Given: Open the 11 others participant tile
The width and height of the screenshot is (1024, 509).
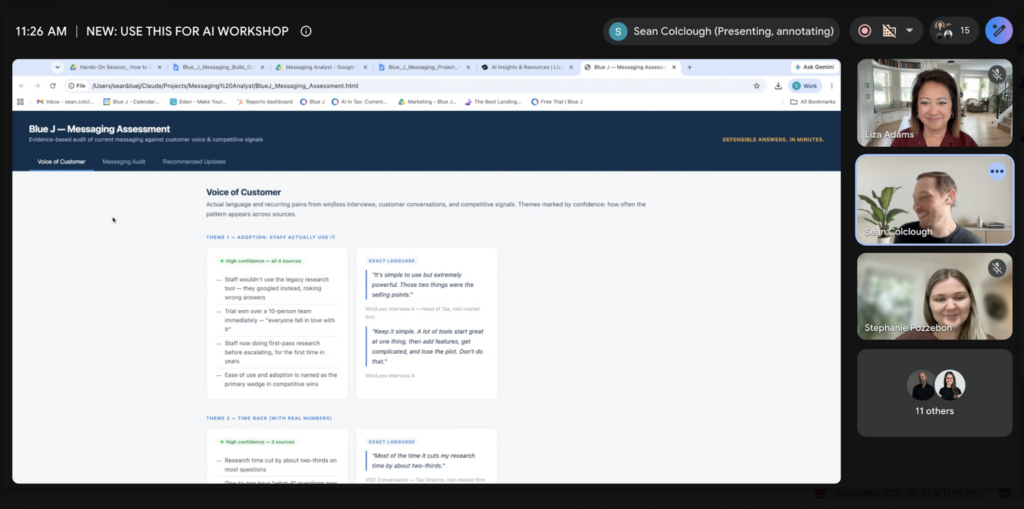Looking at the screenshot, I should pos(935,393).
